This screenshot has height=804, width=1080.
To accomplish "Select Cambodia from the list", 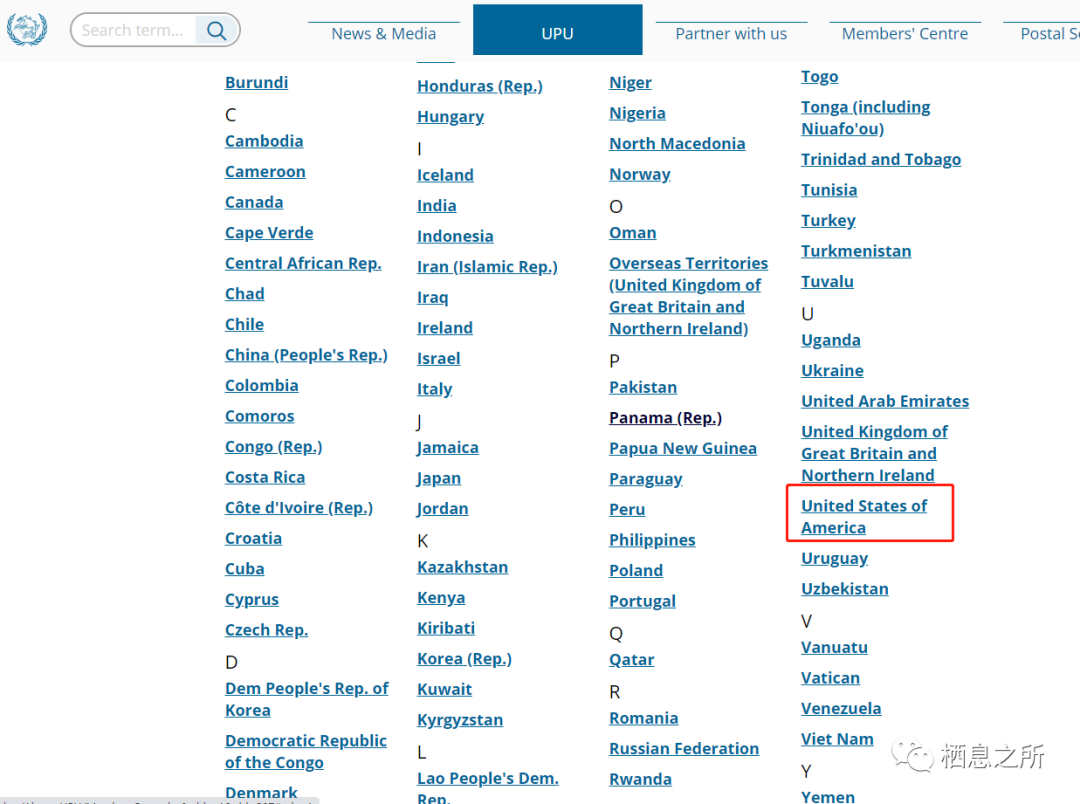I will tap(264, 141).
